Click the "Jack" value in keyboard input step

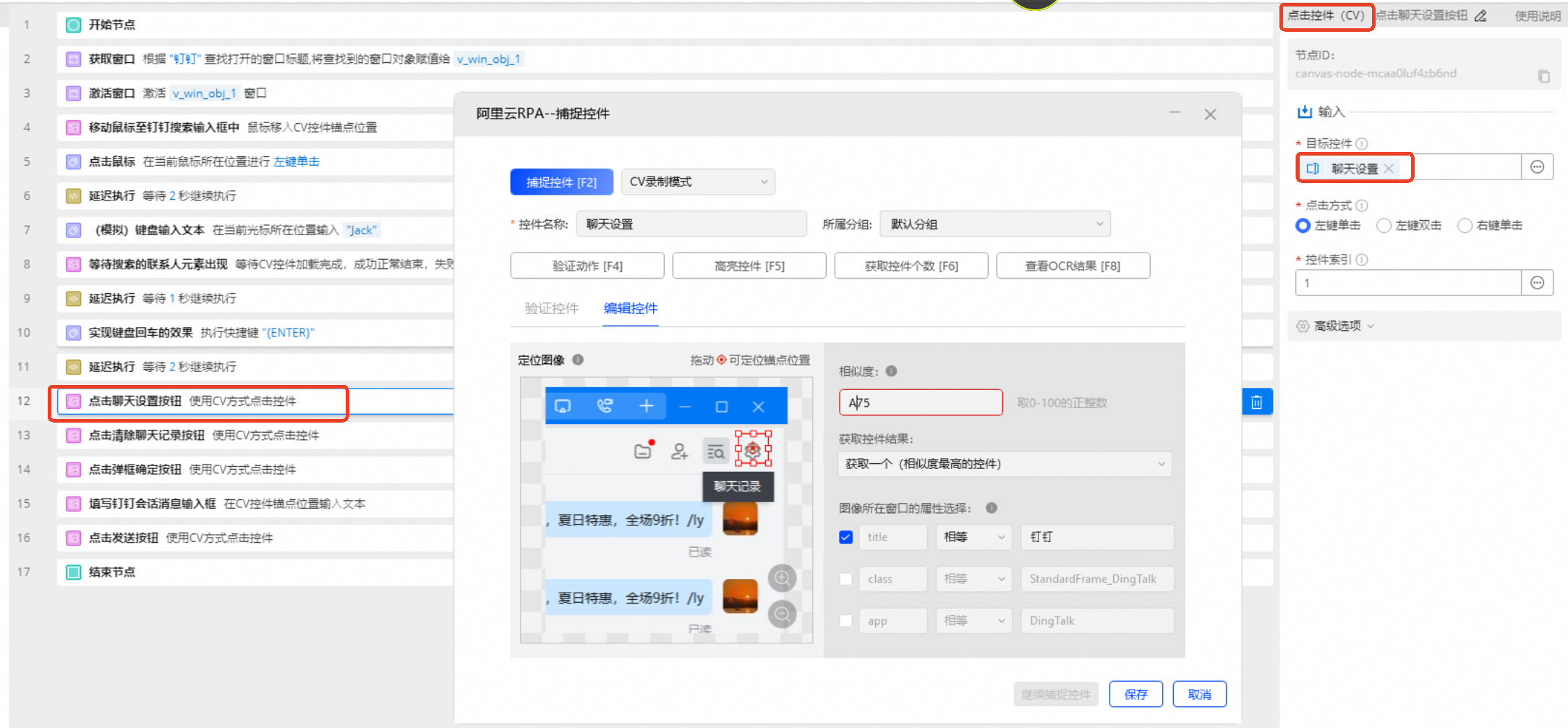click(x=361, y=230)
